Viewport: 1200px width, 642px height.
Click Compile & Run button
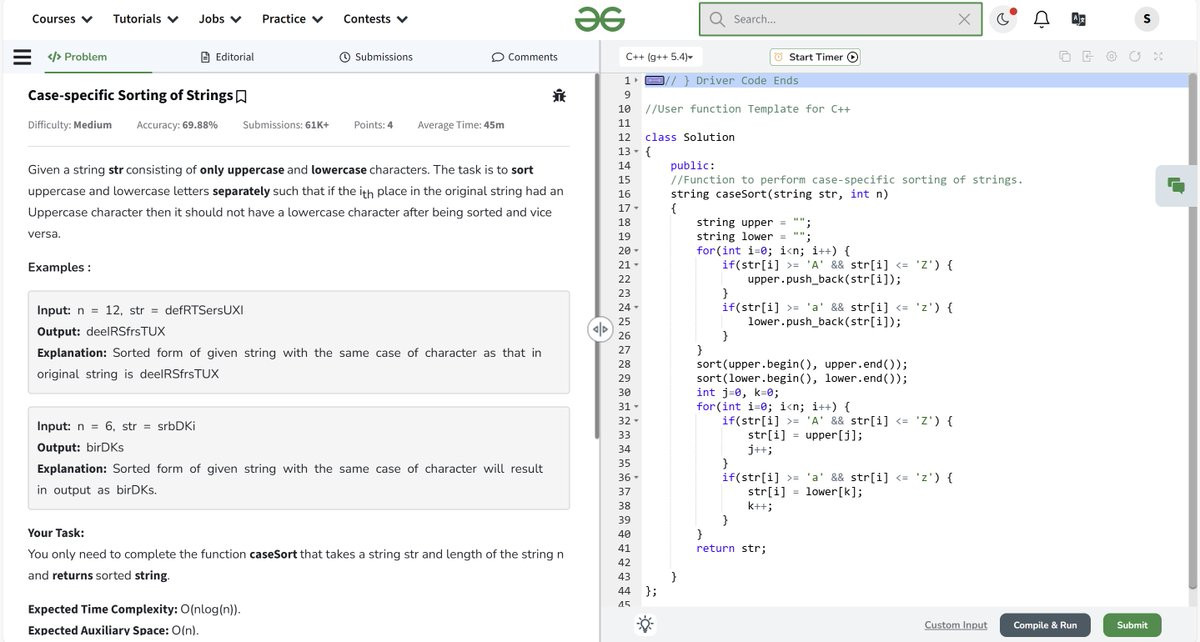(x=1045, y=625)
